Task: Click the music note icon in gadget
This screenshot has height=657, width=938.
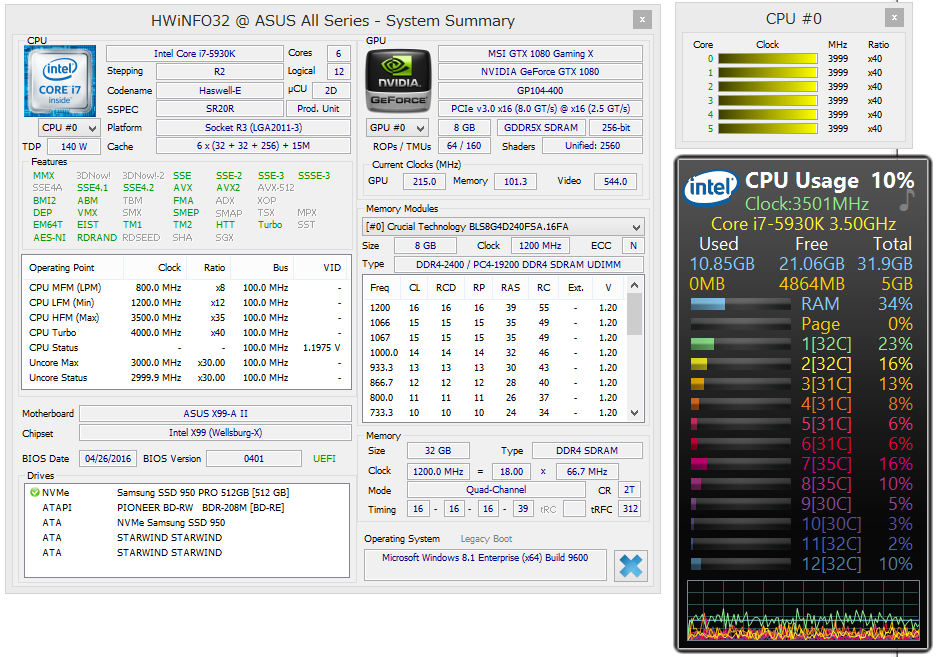Action: point(906,200)
